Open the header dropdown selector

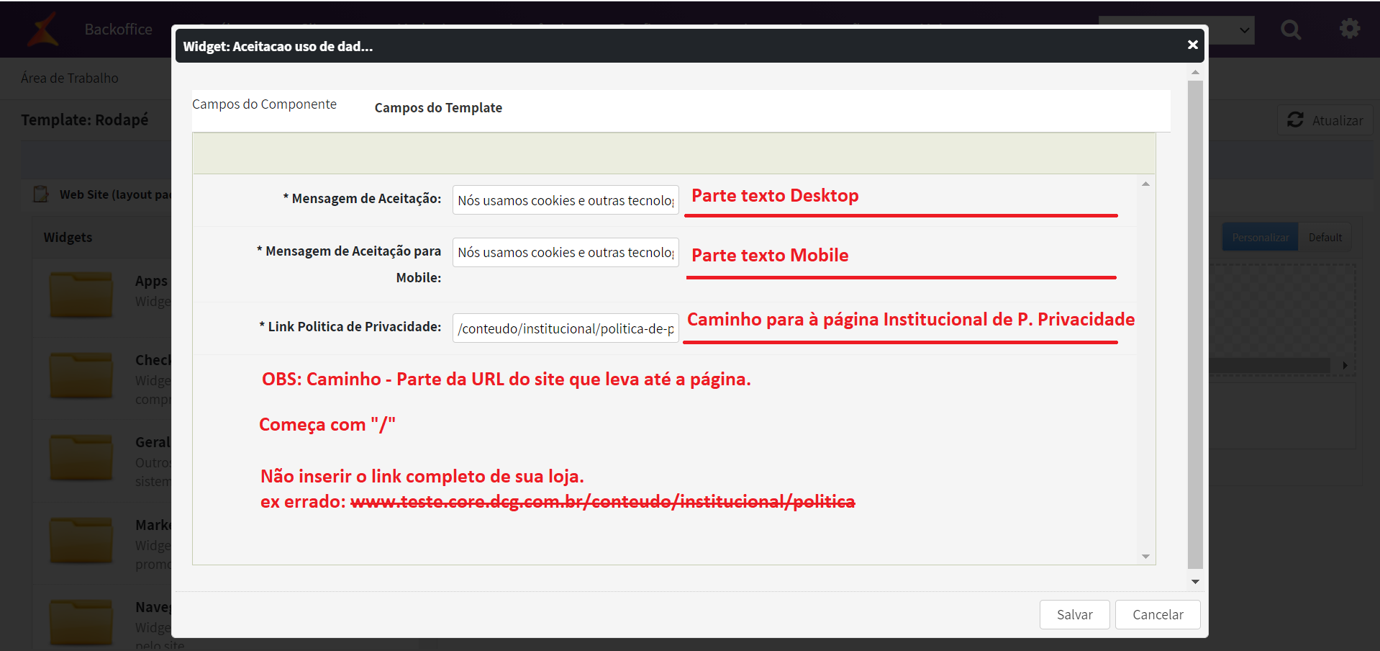click(x=1176, y=29)
